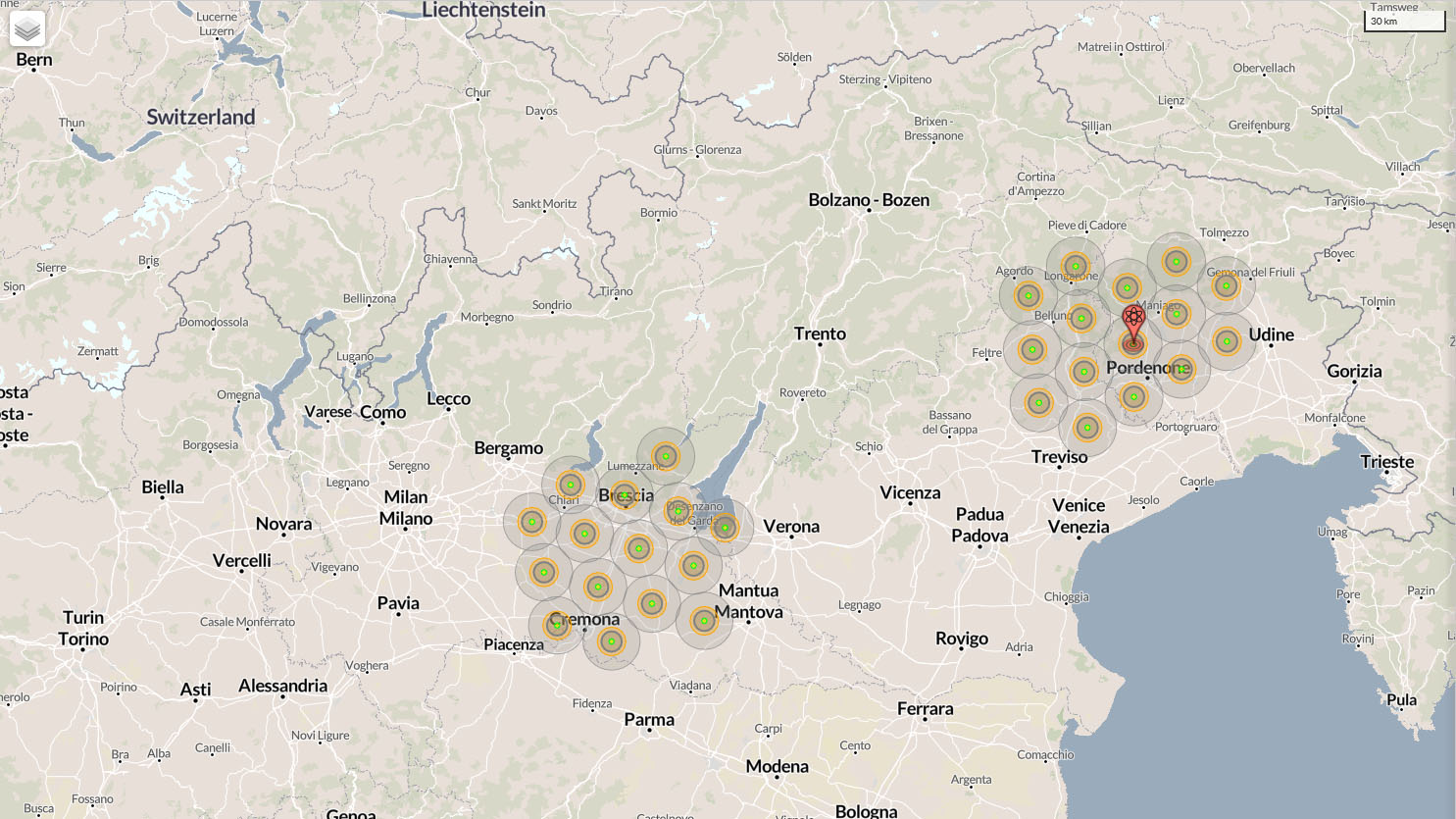Click the circle marker over Desenzano del Garda
The width and height of the screenshot is (1456, 819).
click(678, 511)
